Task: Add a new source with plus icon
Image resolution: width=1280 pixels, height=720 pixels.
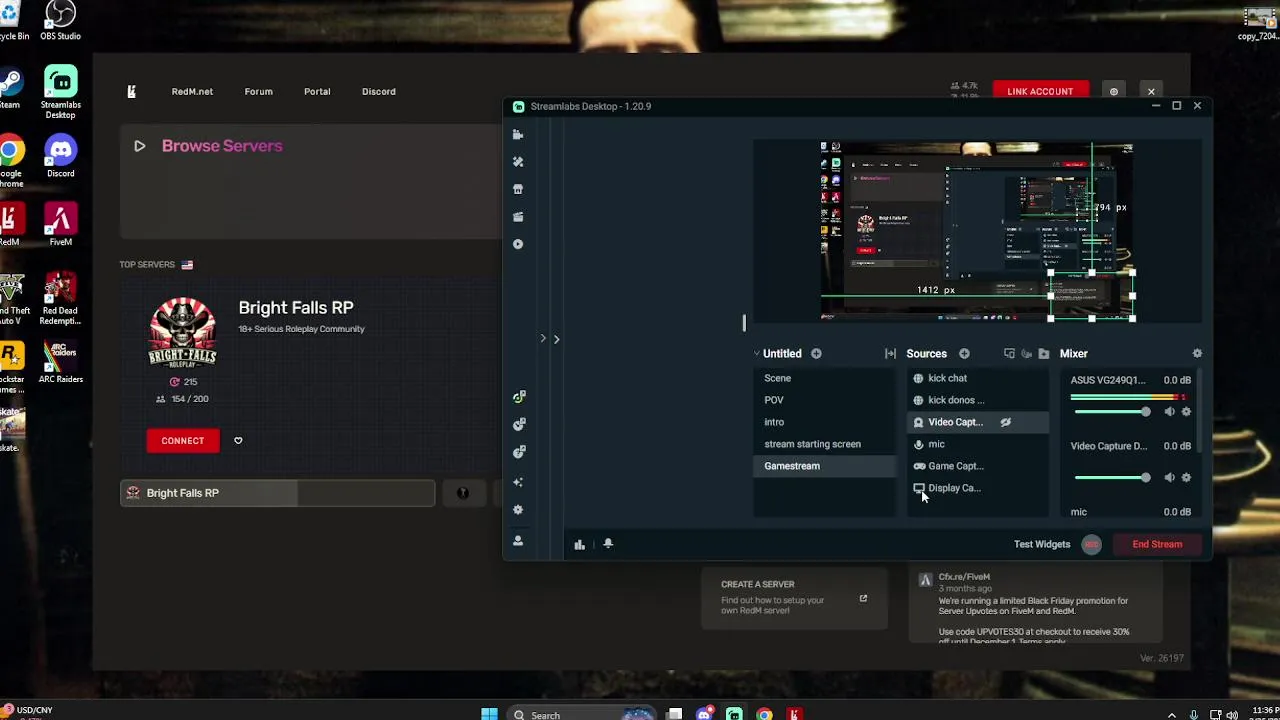Action: click(x=964, y=353)
